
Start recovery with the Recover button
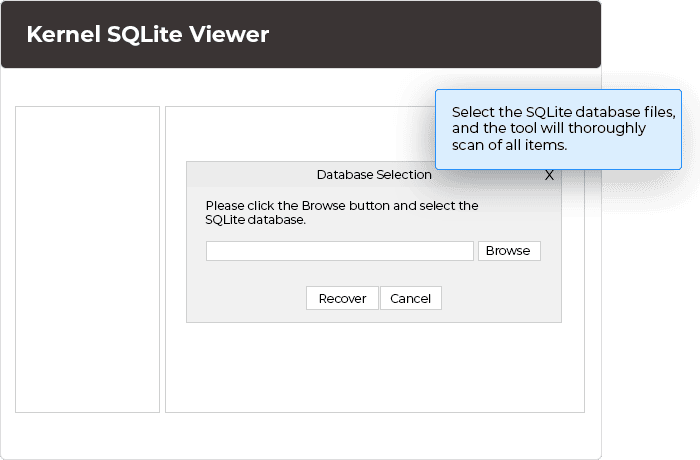tap(342, 298)
